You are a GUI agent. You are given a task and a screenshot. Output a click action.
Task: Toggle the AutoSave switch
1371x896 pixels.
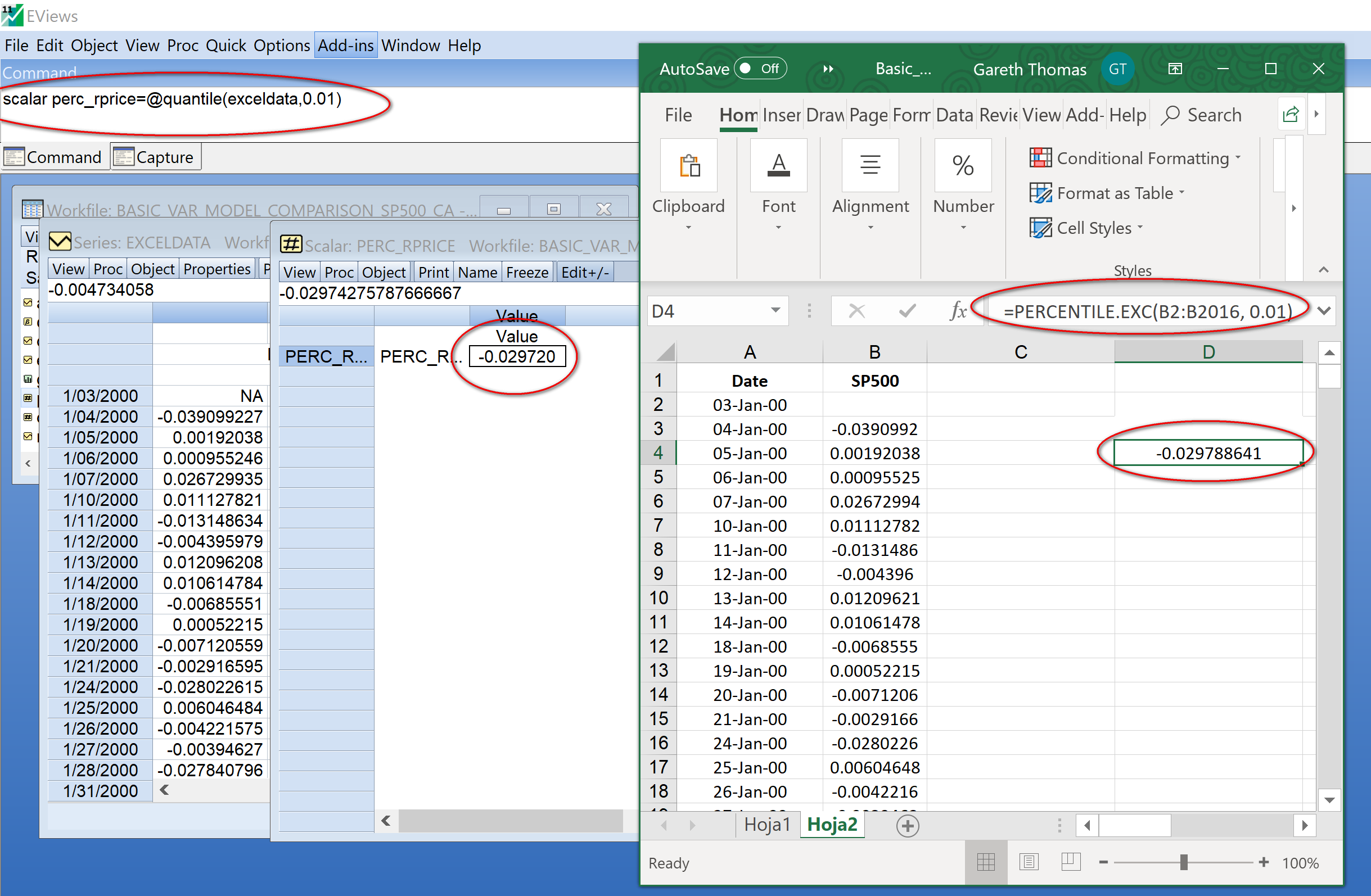(760, 69)
